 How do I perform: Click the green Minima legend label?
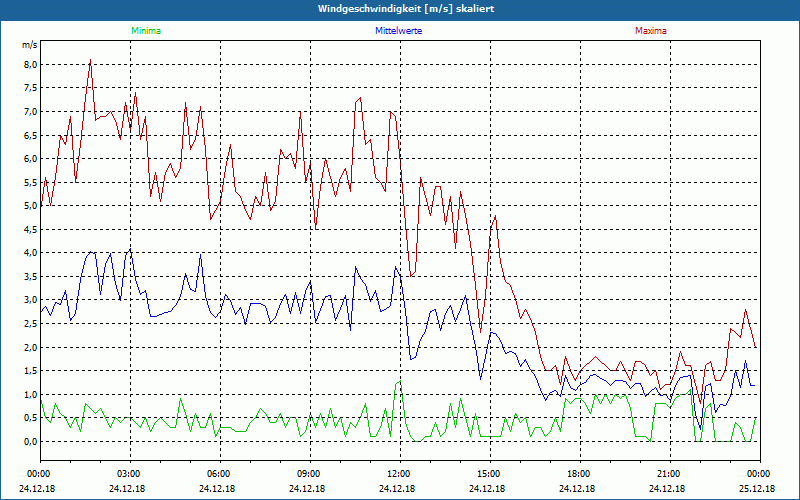click(x=146, y=31)
